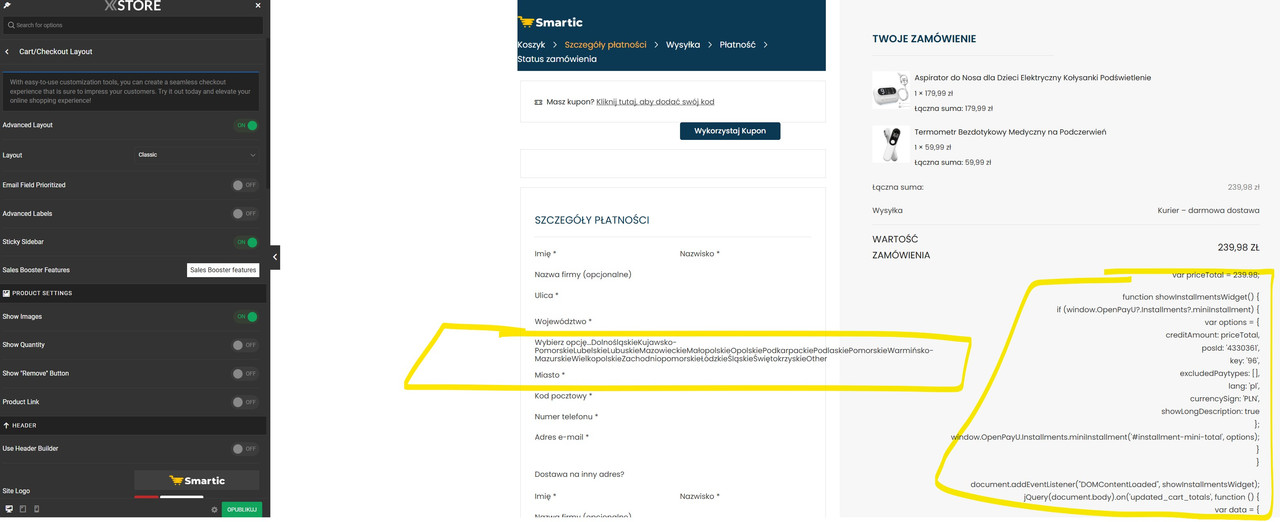
Task: Click the Opublikuj publish button
Action: click(242, 509)
